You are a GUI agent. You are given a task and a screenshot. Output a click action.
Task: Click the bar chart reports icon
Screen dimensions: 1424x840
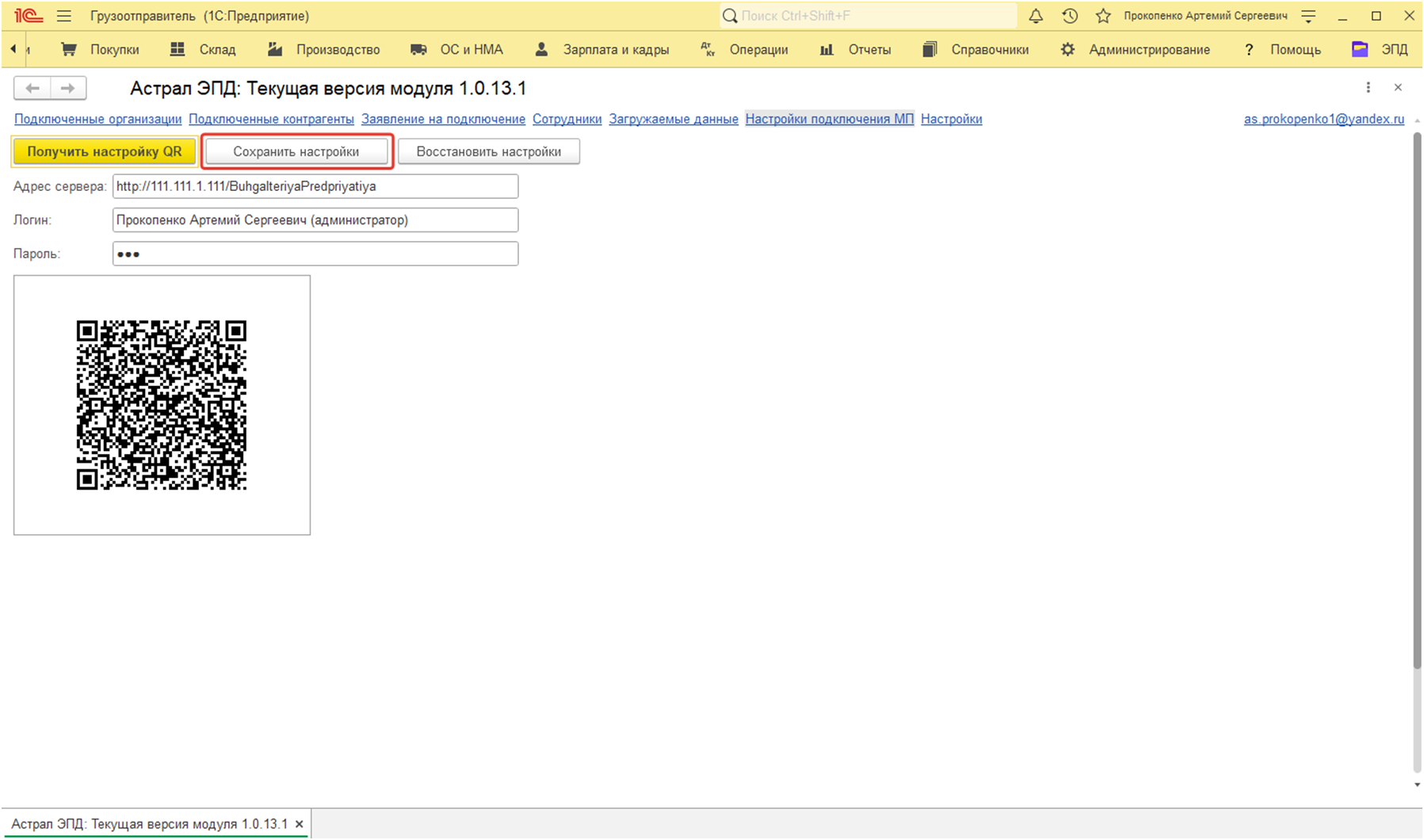[827, 50]
